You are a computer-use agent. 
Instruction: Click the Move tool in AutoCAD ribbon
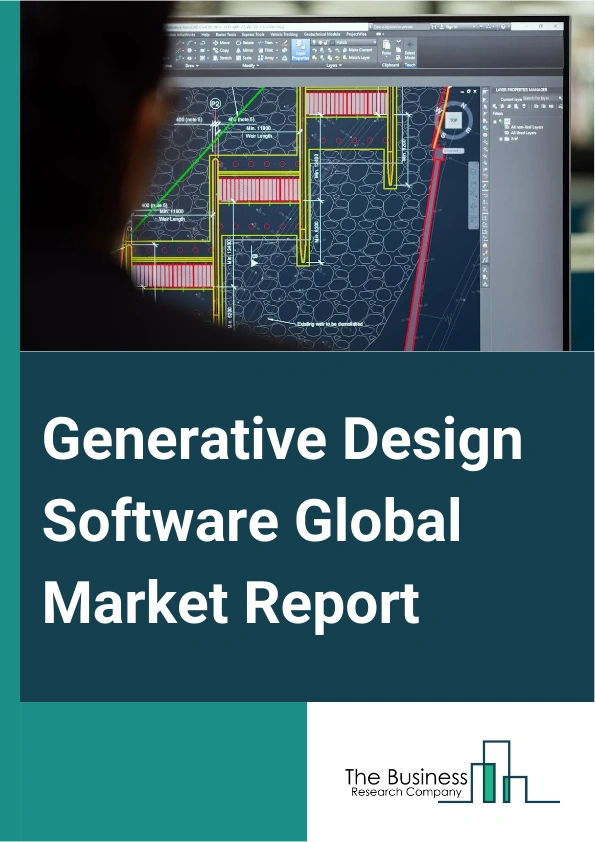pyautogui.click(x=221, y=42)
